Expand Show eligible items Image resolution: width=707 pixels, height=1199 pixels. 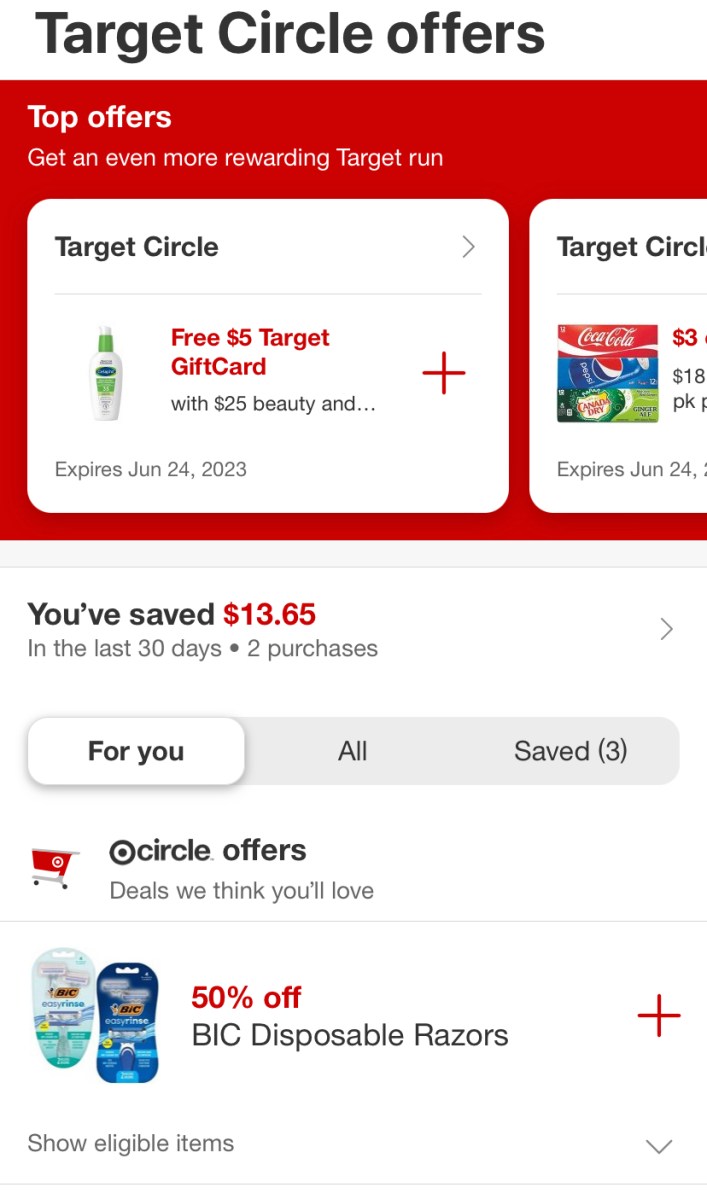[130, 1143]
